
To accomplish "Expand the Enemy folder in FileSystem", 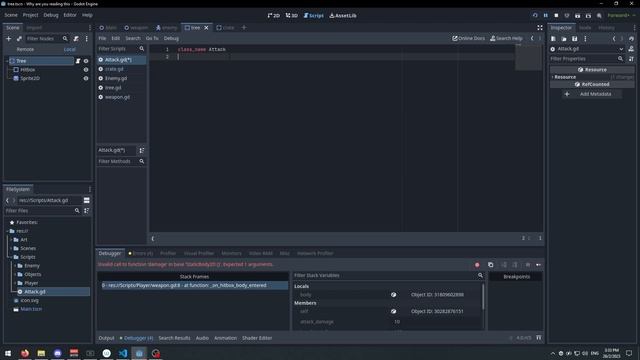I will (15, 266).
